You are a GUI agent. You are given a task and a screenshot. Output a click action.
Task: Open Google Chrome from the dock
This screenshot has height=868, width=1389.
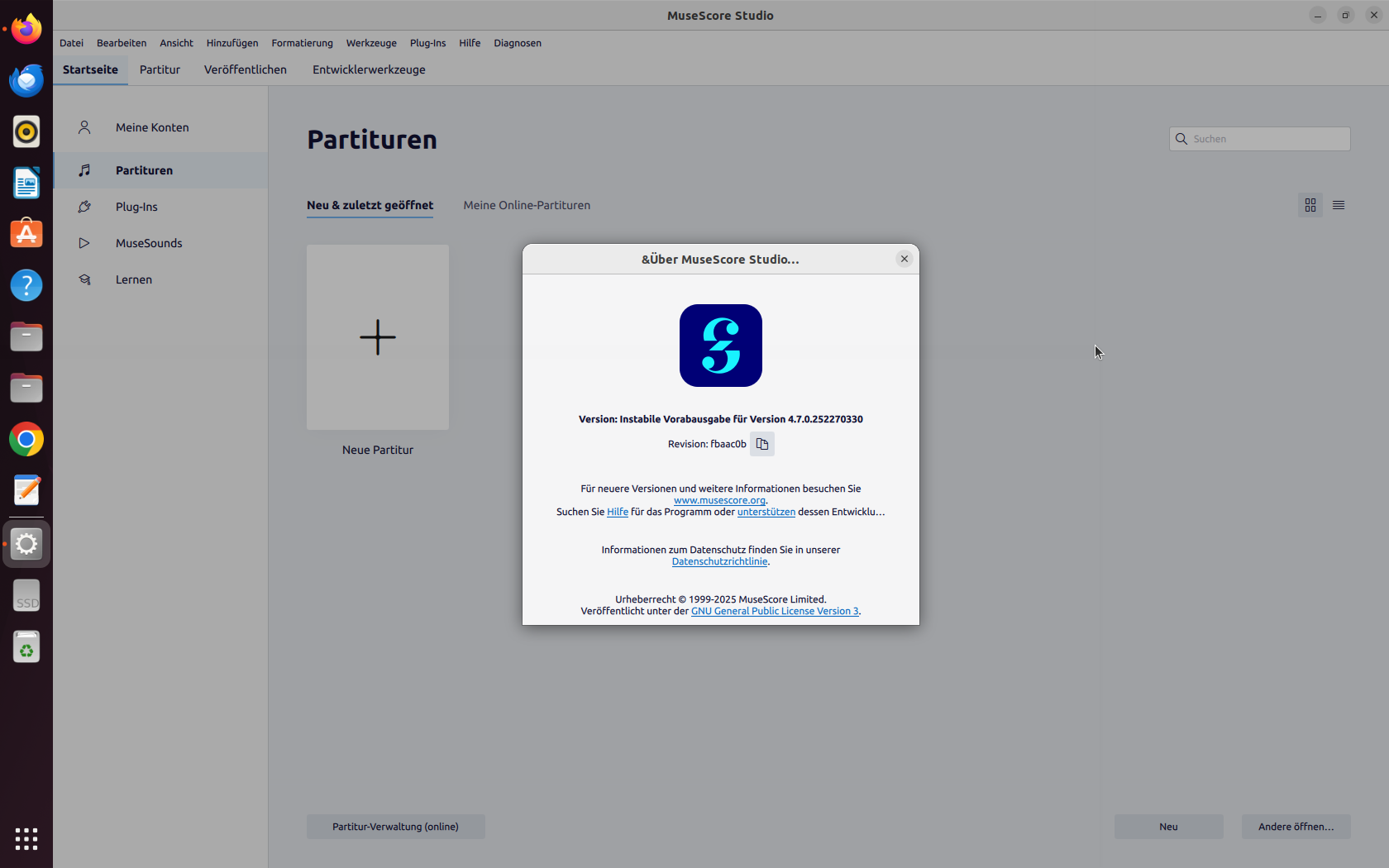(26, 439)
